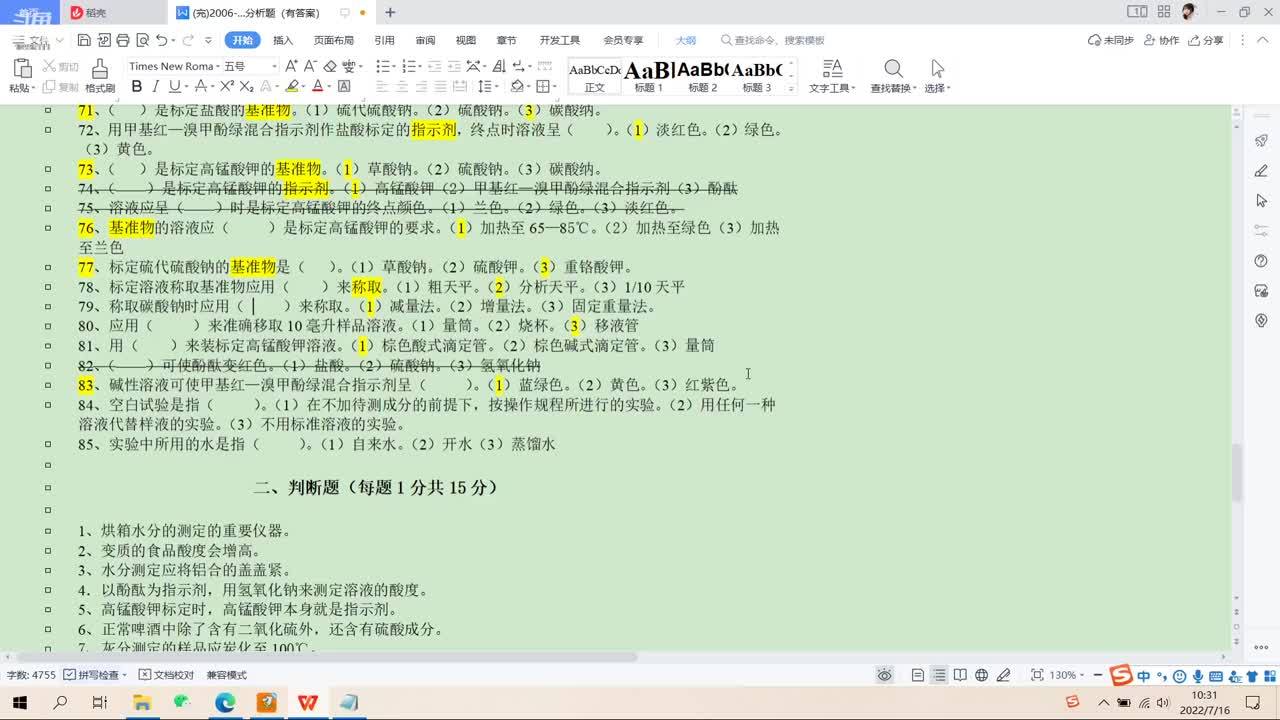Click the superscript X² icon
This screenshot has width=1280, height=720.
point(228,87)
